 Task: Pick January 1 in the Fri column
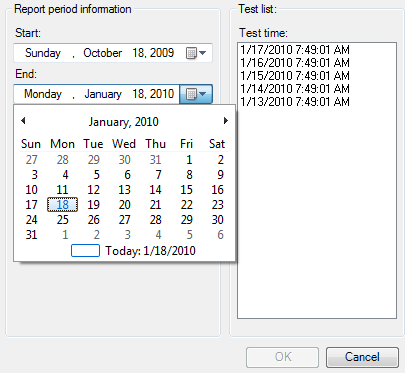click(189, 160)
